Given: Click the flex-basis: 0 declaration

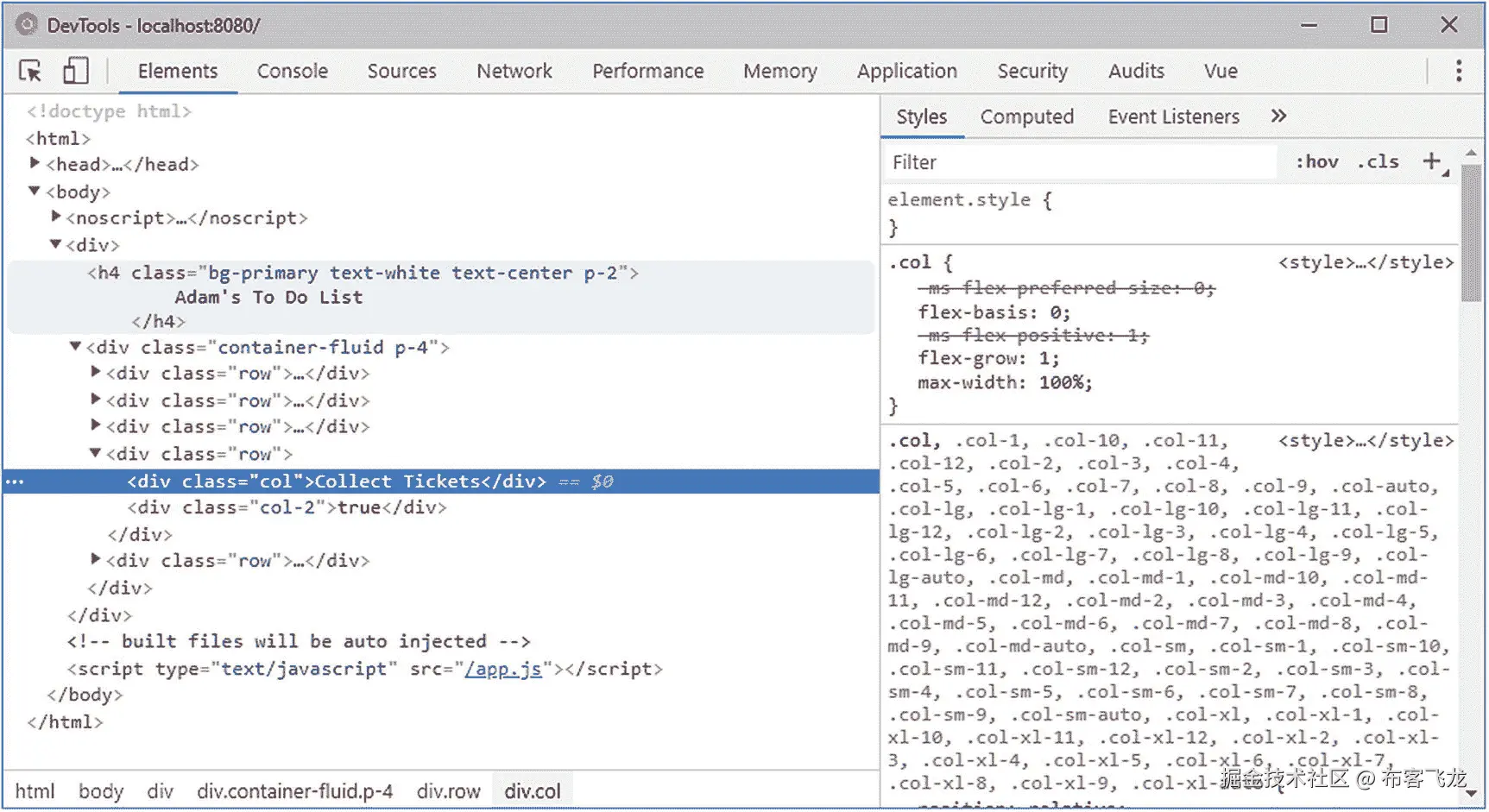Looking at the screenshot, I should click(994, 312).
